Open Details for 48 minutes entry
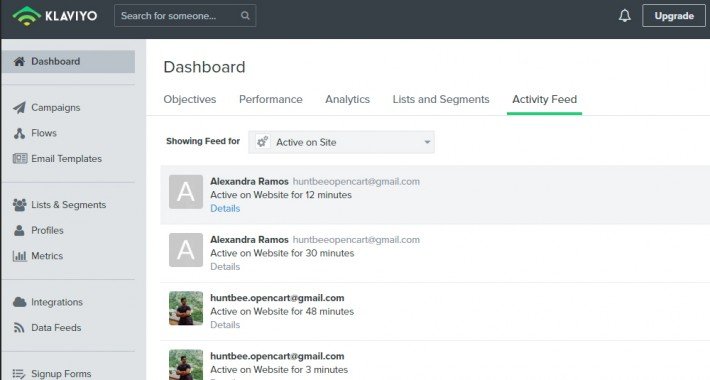 coord(225,325)
